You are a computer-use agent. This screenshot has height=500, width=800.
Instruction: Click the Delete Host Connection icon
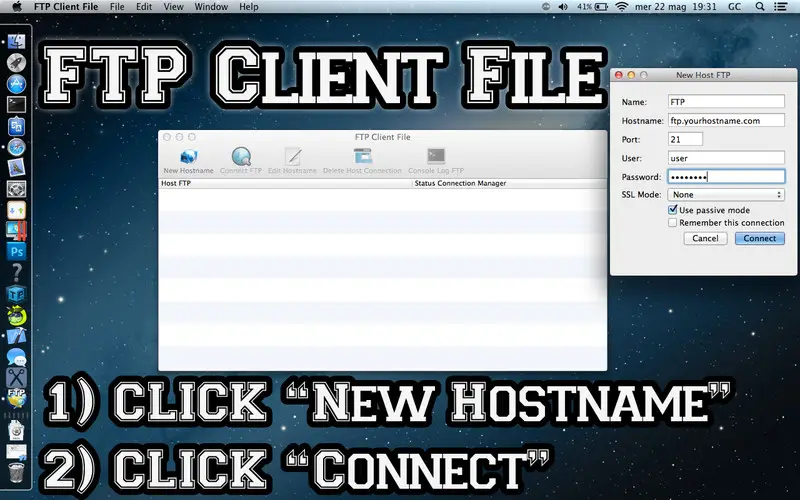(363, 156)
